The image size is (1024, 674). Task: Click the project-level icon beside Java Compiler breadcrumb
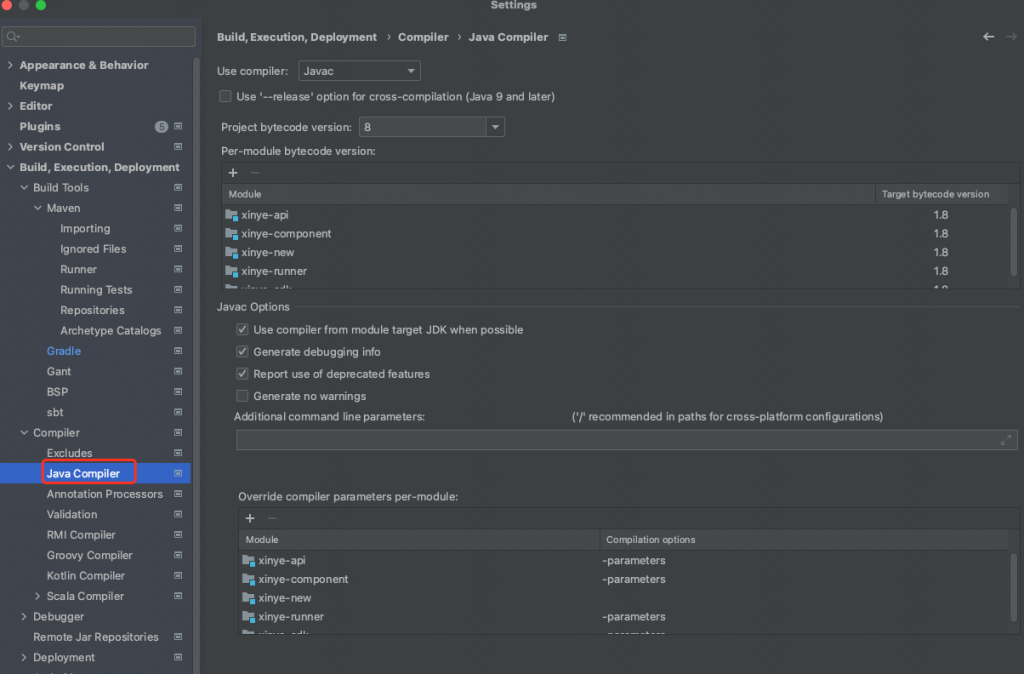point(563,37)
